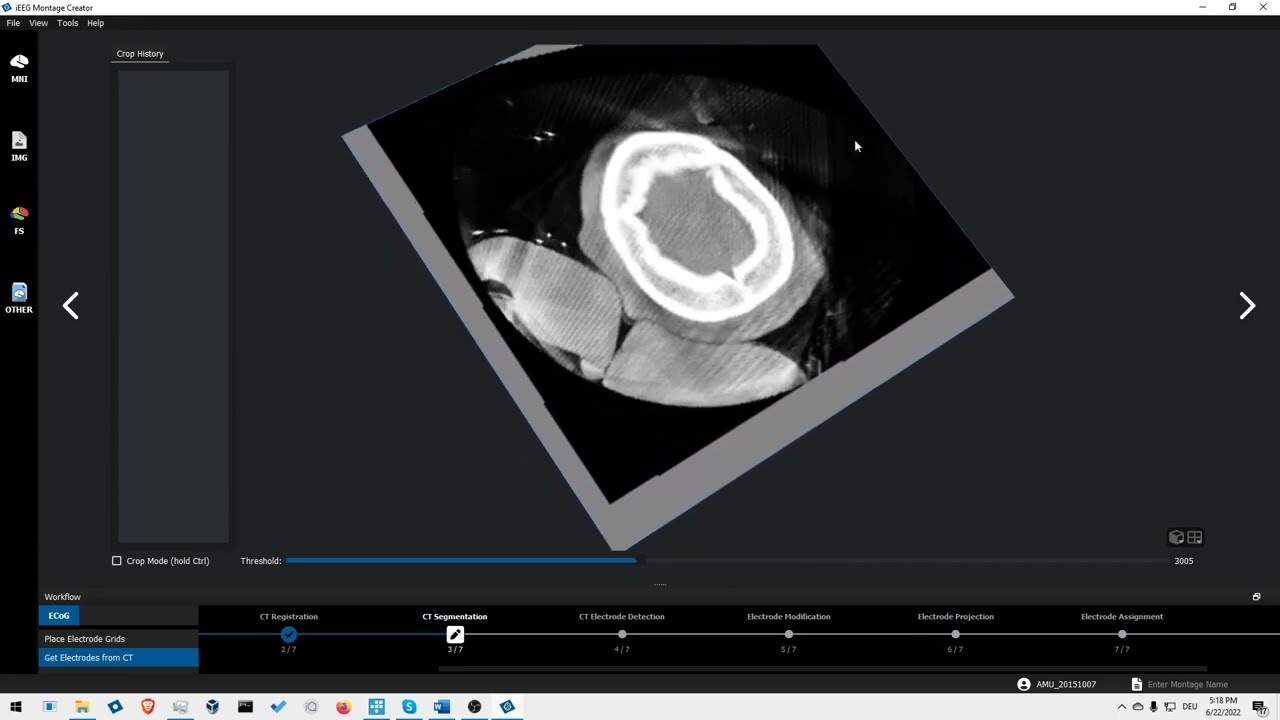The width and height of the screenshot is (1280, 720).
Task: Open OBS Studio from taskbar
Action: pyautogui.click(x=475, y=707)
